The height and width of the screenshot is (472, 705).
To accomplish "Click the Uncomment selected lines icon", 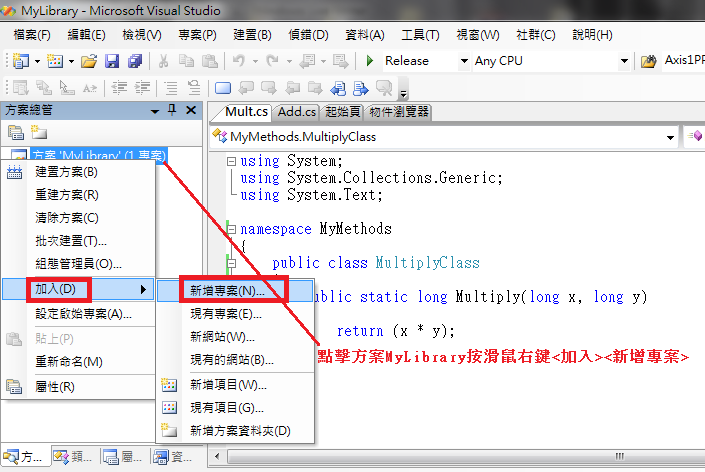I will point(194,88).
